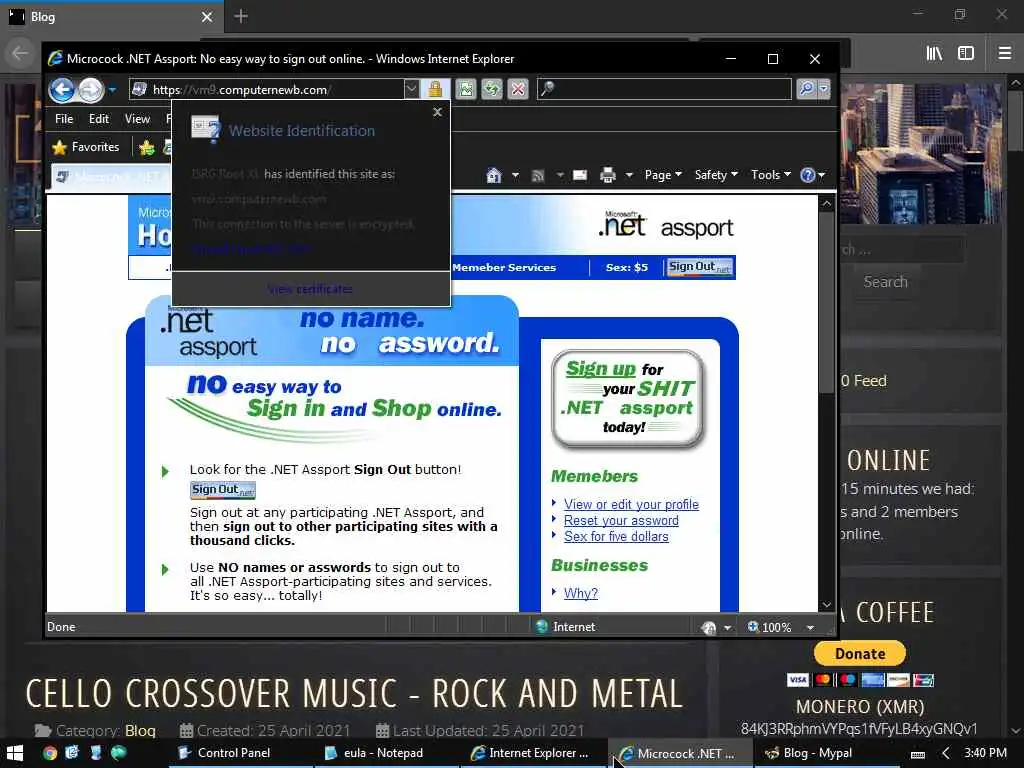The width and height of the screenshot is (1024, 768).
Task: Click the Print icon
Action: tap(608, 175)
